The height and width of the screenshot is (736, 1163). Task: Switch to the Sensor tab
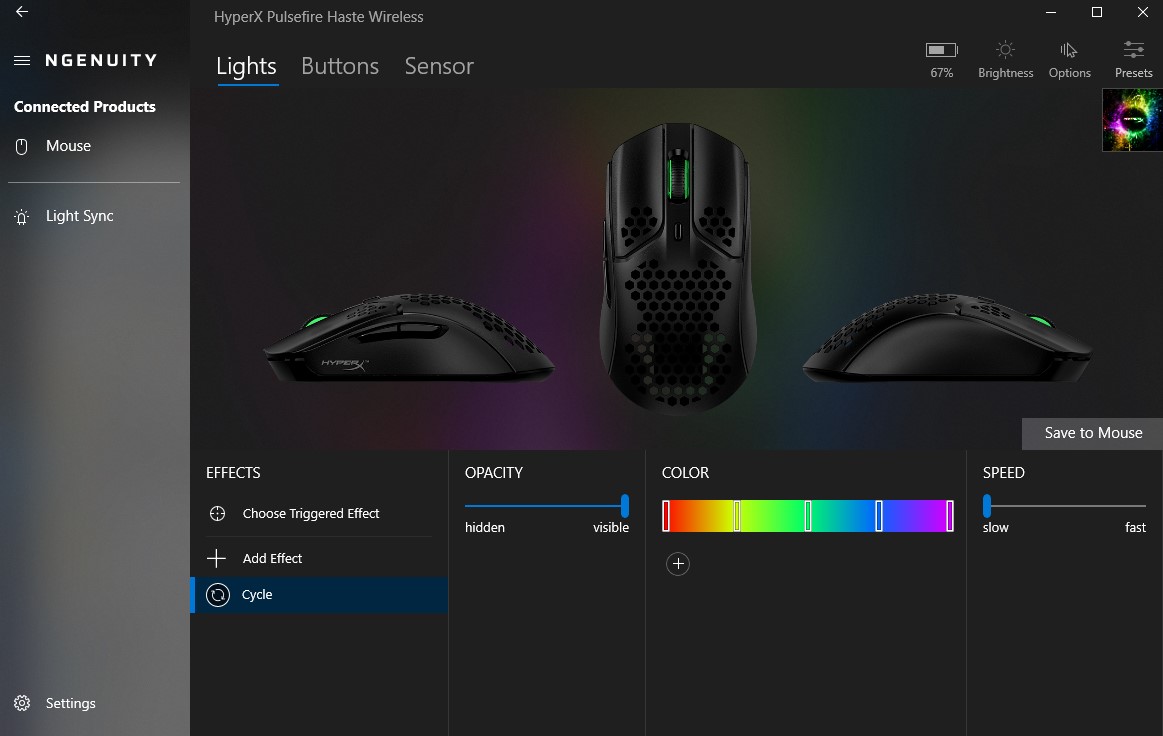tap(439, 66)
